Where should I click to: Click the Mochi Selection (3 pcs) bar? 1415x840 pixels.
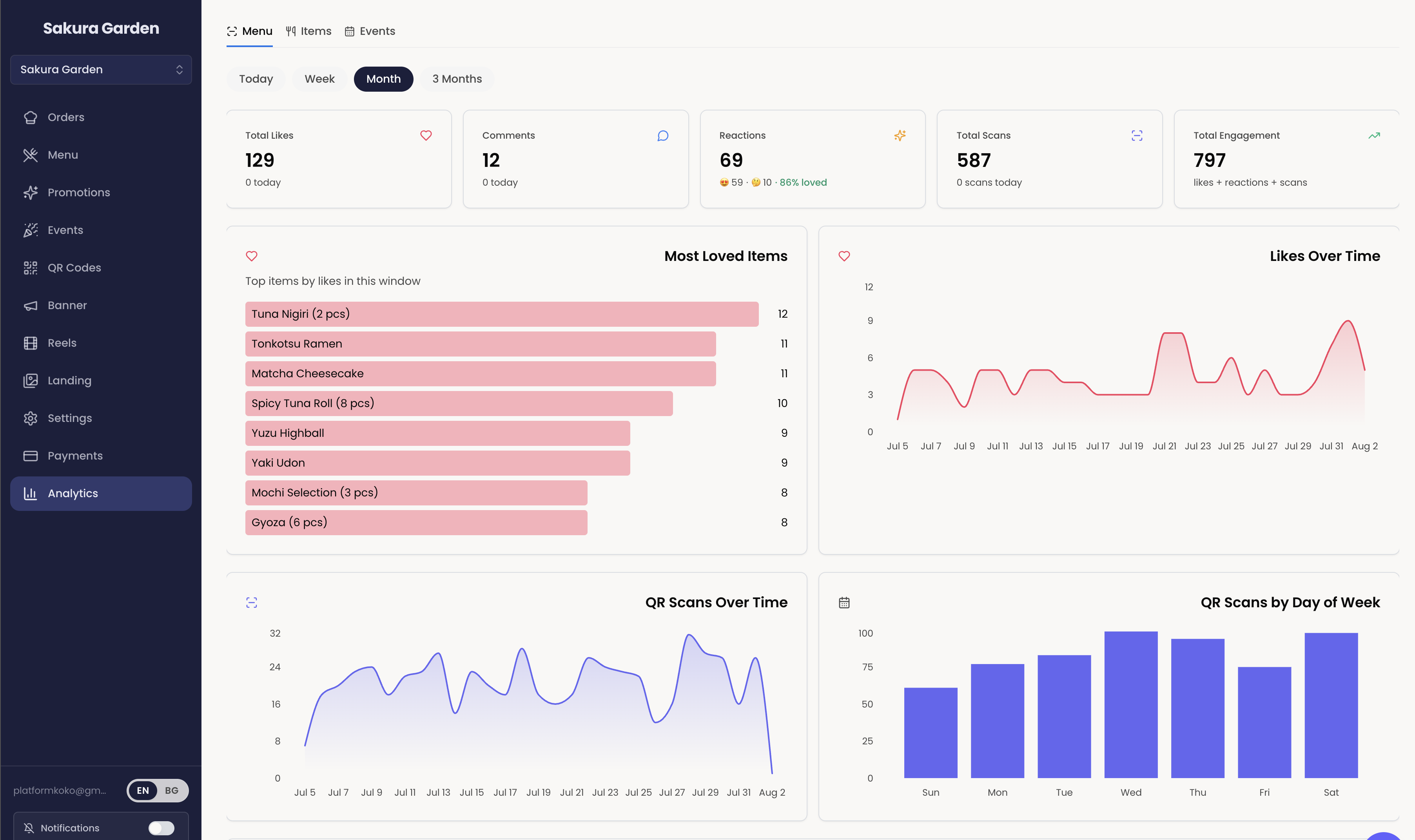(416, 493)
